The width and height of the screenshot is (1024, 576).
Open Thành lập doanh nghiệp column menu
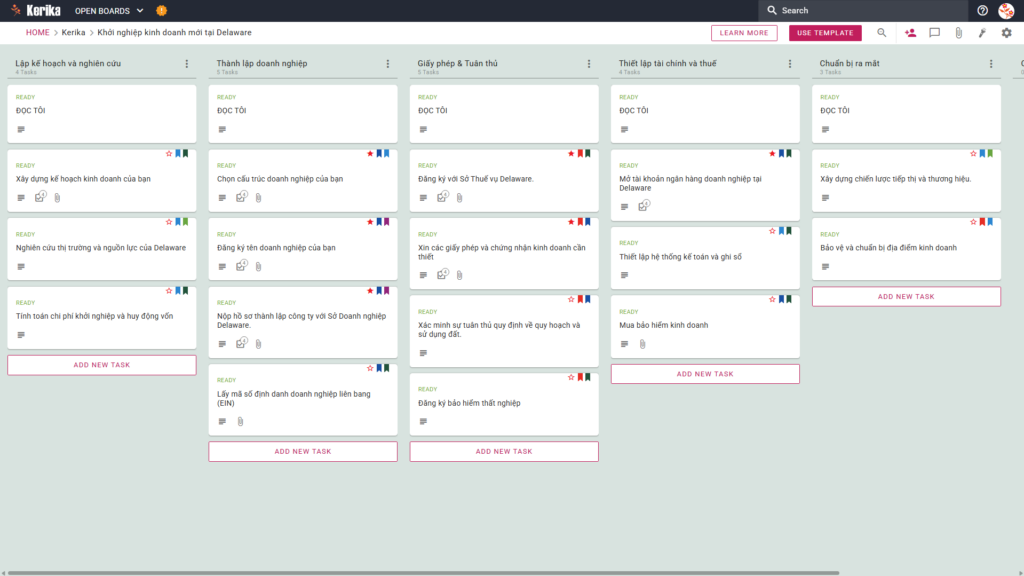(388, 64)
